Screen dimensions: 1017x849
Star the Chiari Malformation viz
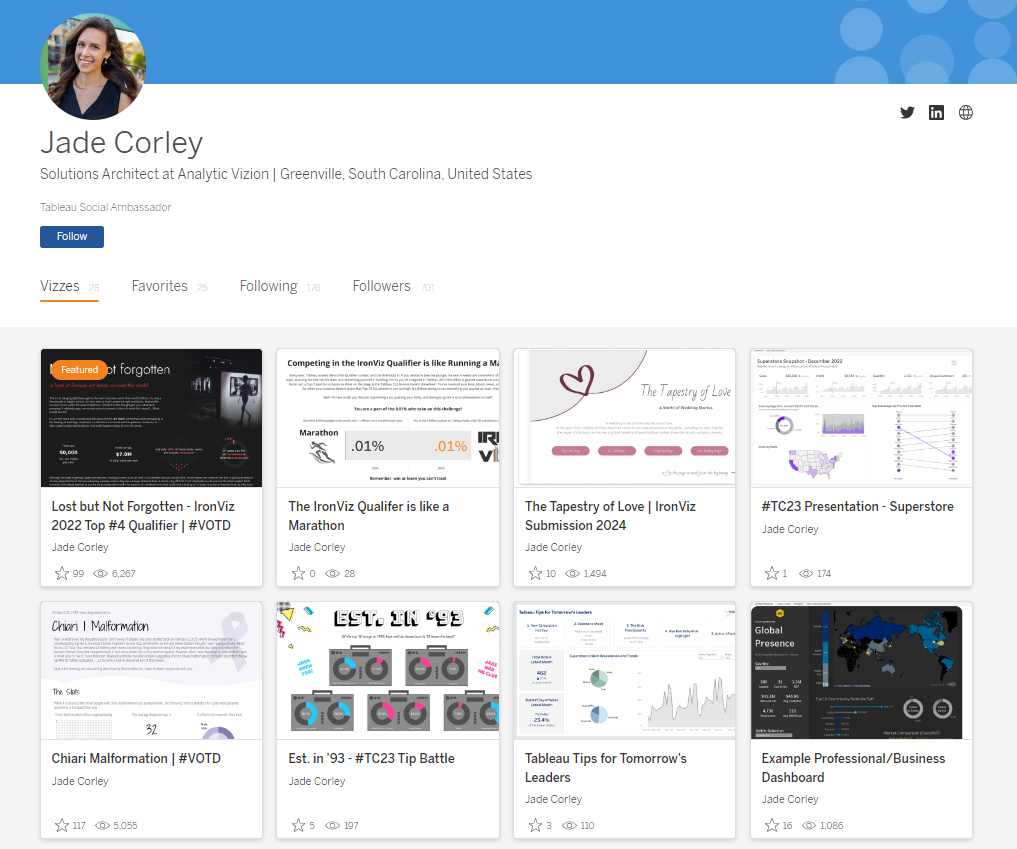(x=60, y=826)
